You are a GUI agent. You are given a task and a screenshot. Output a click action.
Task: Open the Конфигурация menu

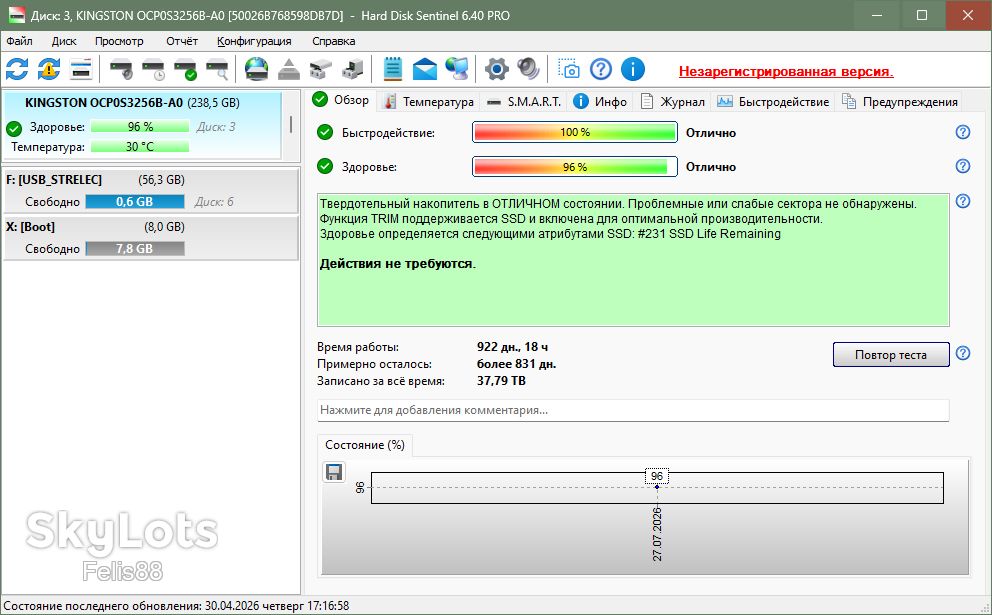254,41
